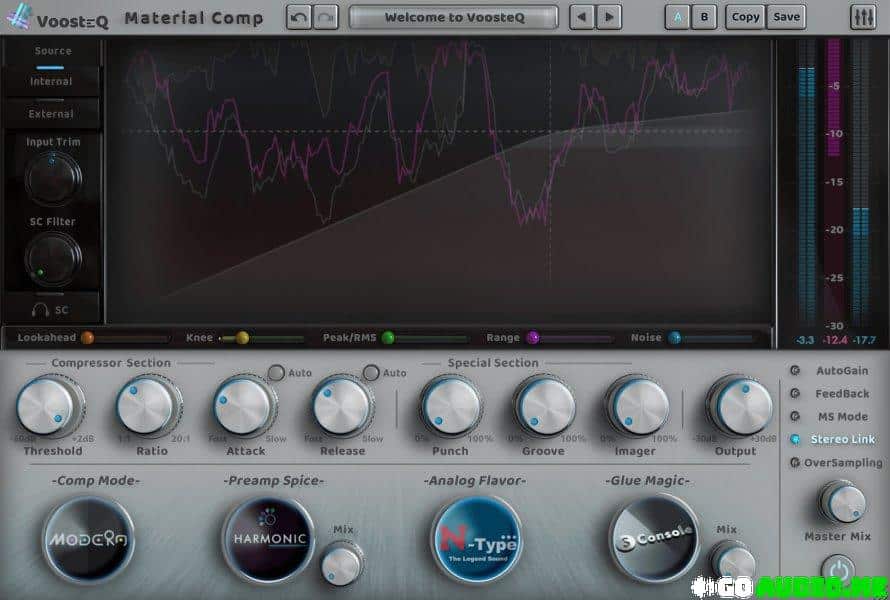The width and height of the screenshot is (890, 600).
Task: Click the purple Range slider handle
Action: click(x=532, y=338)
